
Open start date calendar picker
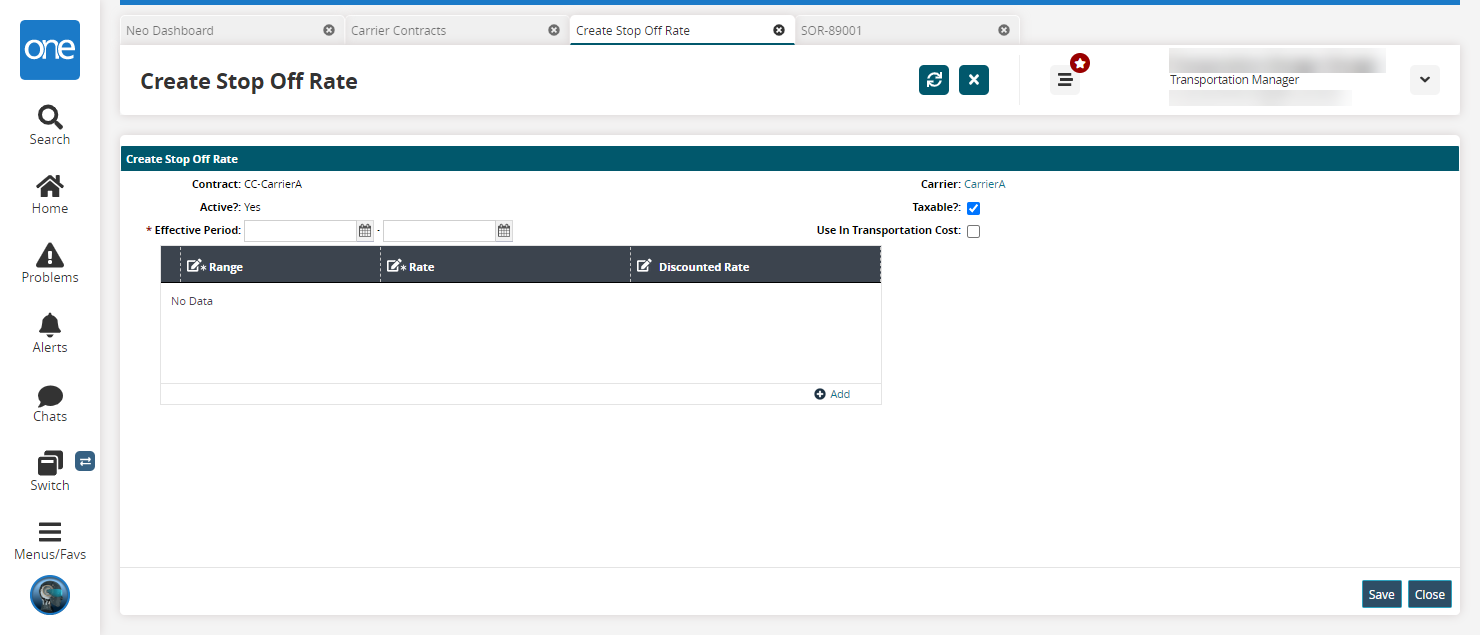coord(365,231)
